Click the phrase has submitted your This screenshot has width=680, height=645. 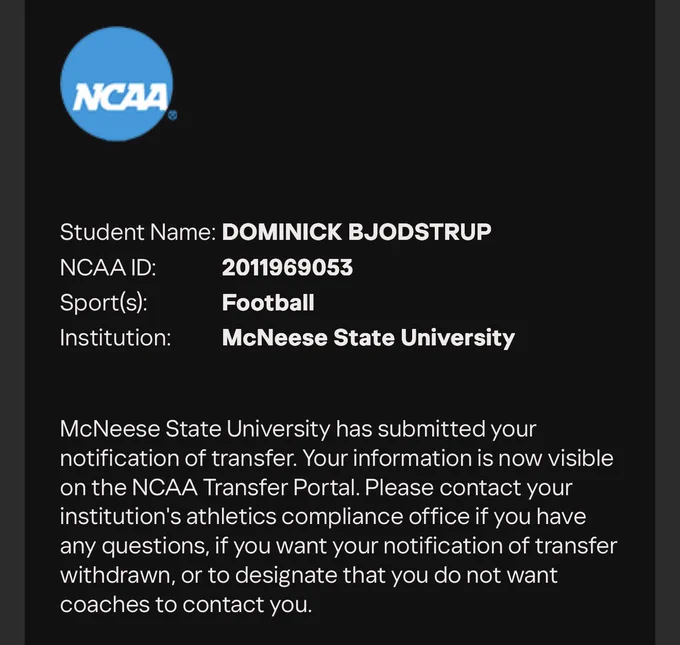tap(436, 429)
